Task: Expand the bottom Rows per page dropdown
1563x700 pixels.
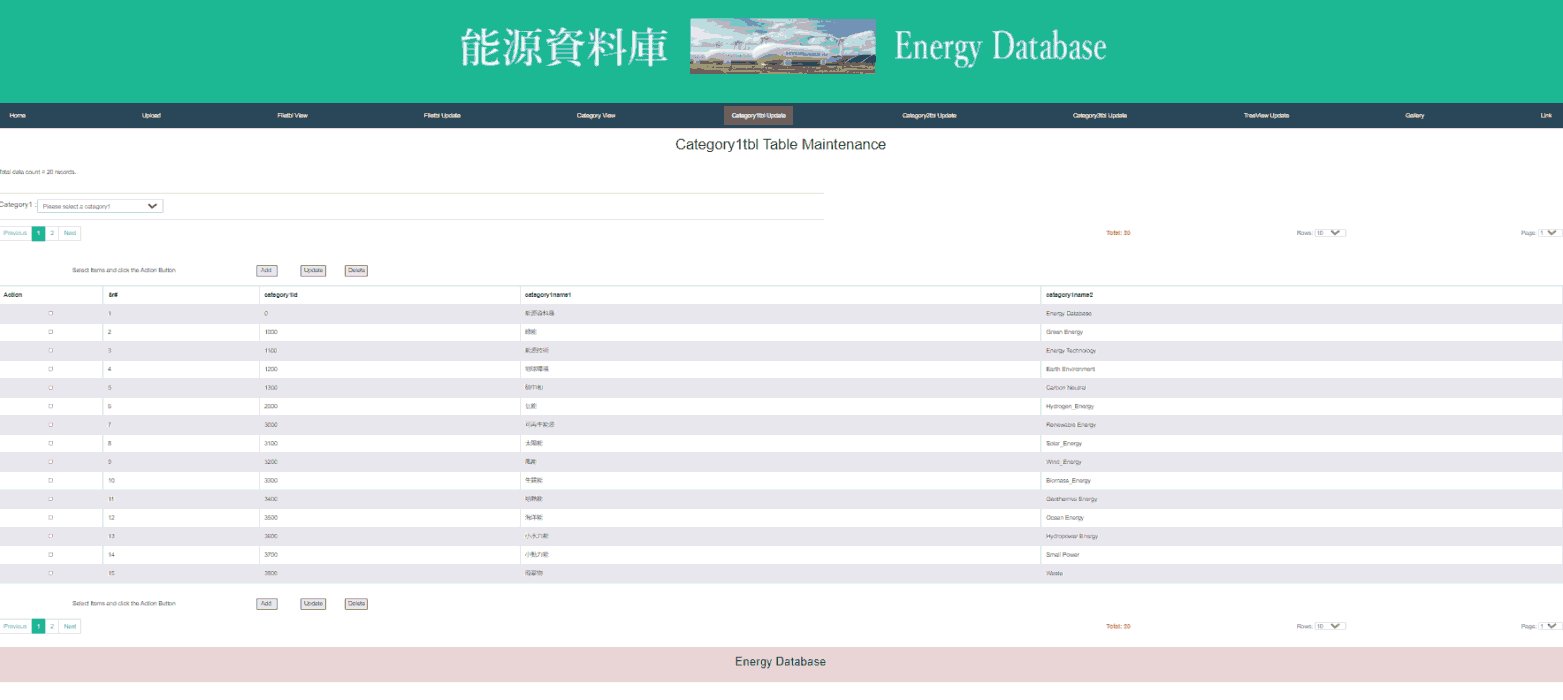Action: (1330, 626)
